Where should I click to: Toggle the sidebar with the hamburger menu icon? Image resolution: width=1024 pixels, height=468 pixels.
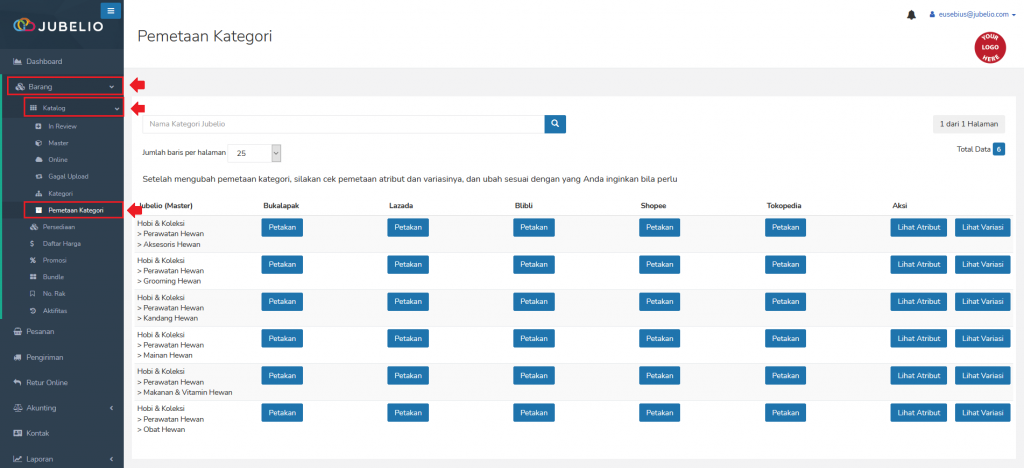coord(110,10)
